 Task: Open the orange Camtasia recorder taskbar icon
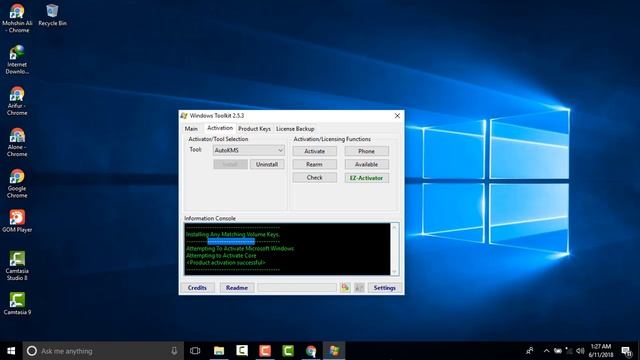(x=265, y=351)
